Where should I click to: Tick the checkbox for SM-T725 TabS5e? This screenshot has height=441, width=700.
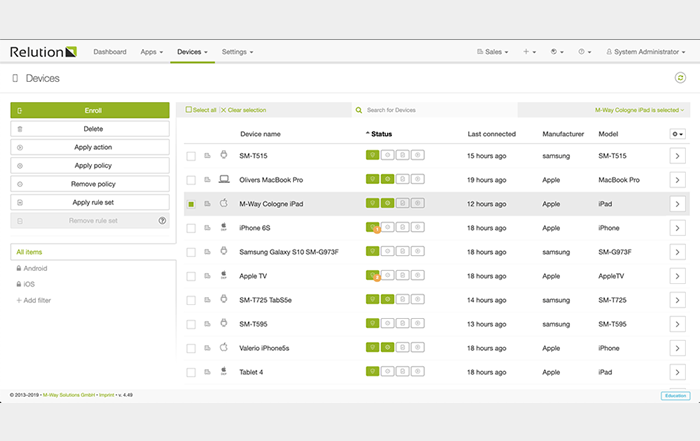[191, 300]
